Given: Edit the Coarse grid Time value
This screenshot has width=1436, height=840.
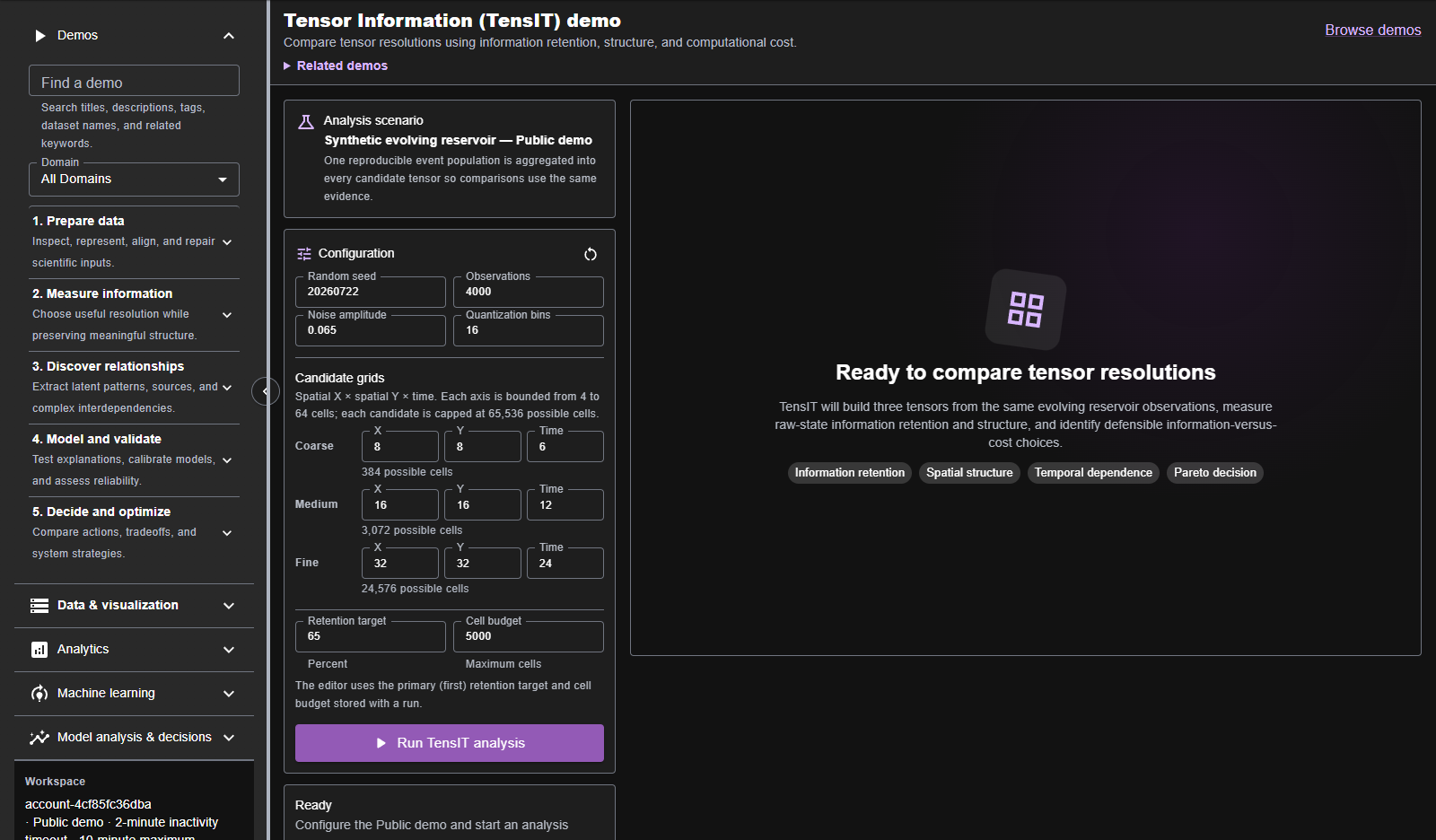Looking at the screenshot, I should pyautogui.click(x=565, y=447).
